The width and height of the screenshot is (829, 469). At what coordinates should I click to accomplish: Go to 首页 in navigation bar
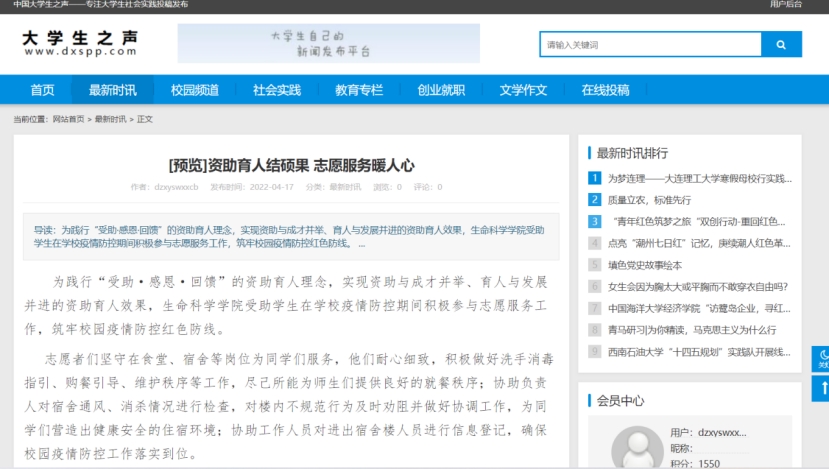pyautogui.click(x=42, y=90)
